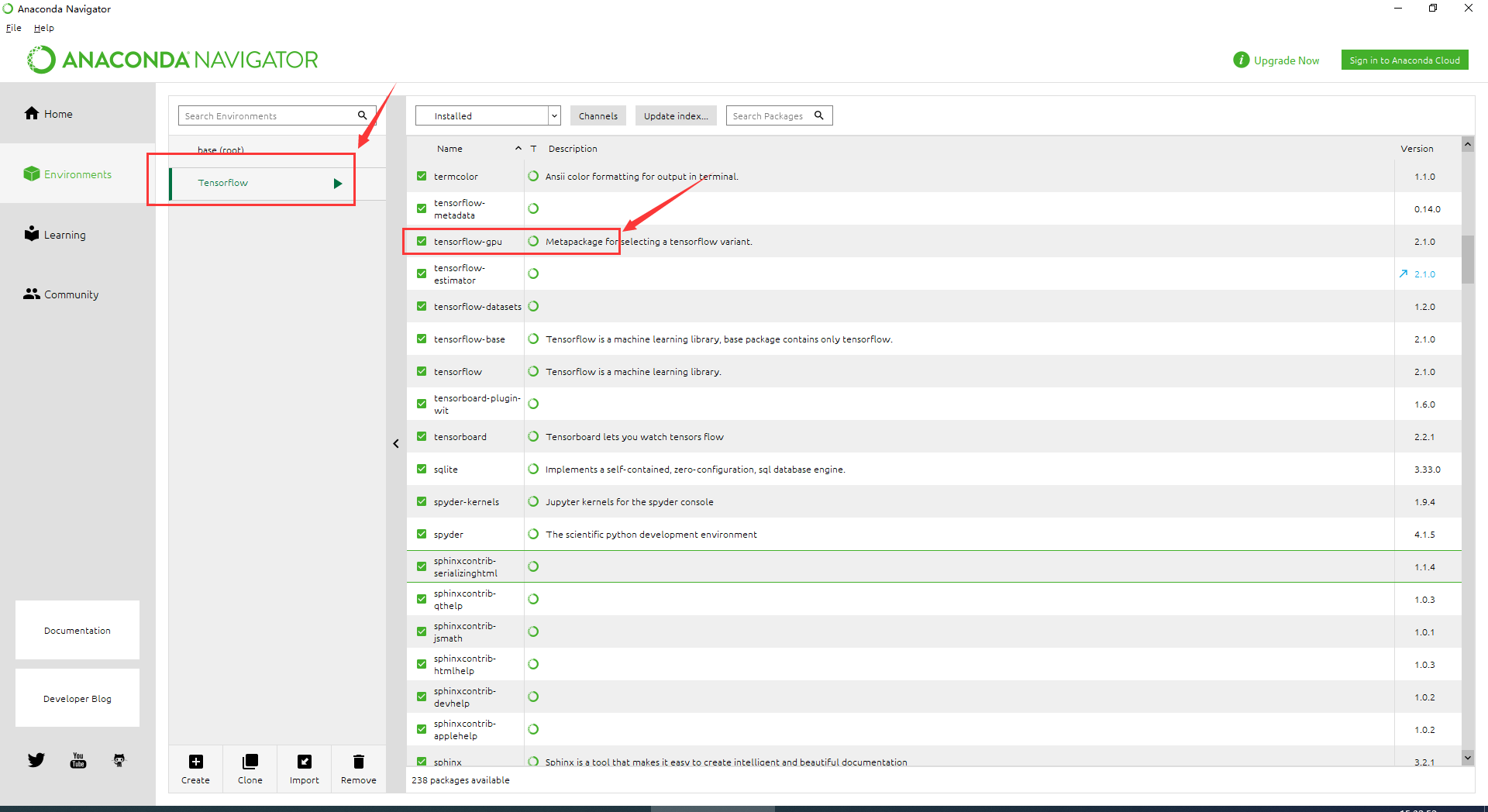Click the scrollbar up arrow

pyautogui.click(x=1467, y=144)
